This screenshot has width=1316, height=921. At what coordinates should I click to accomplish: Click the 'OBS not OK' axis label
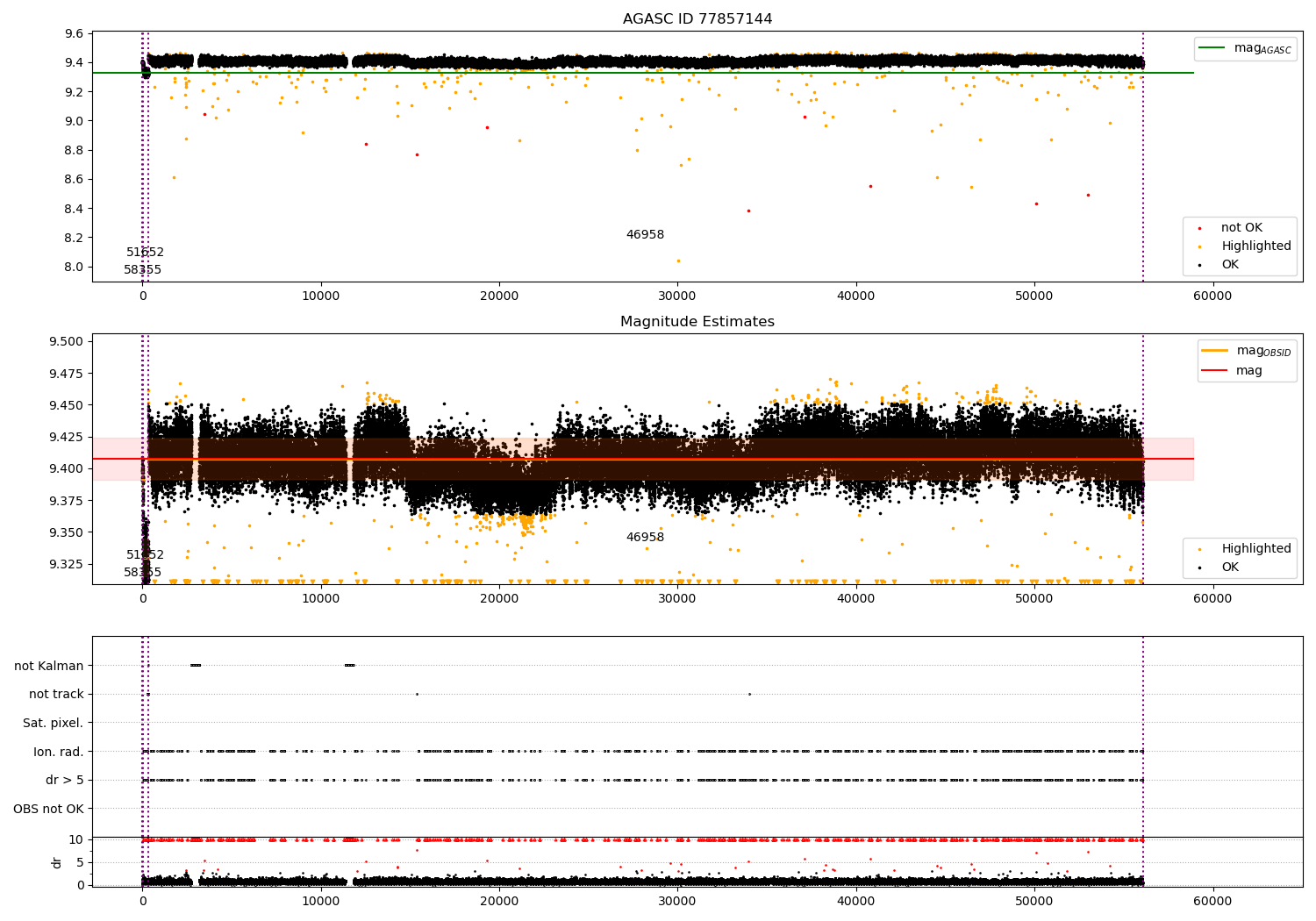click(49, 809)
